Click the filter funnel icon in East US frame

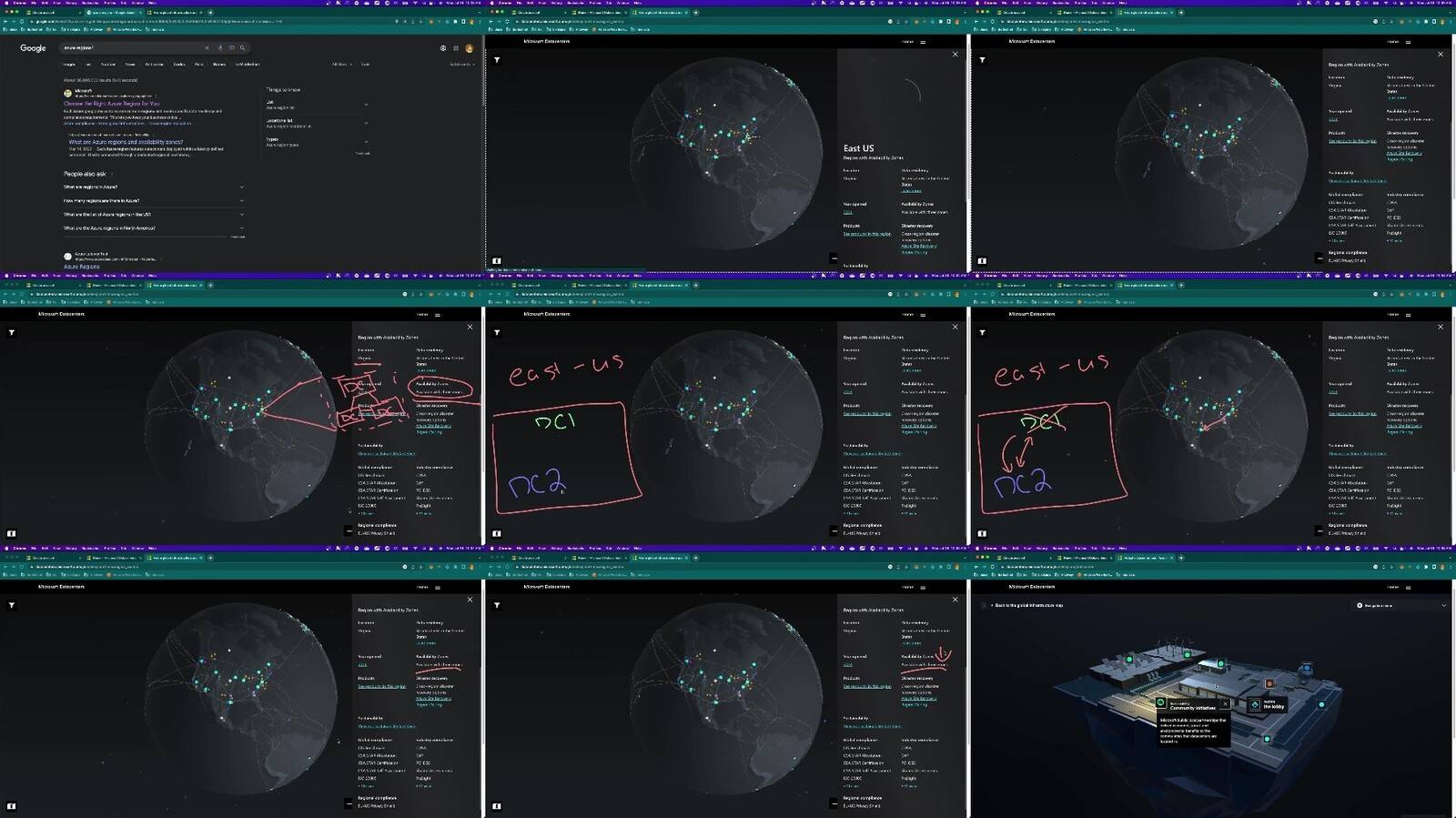[497, 60]
